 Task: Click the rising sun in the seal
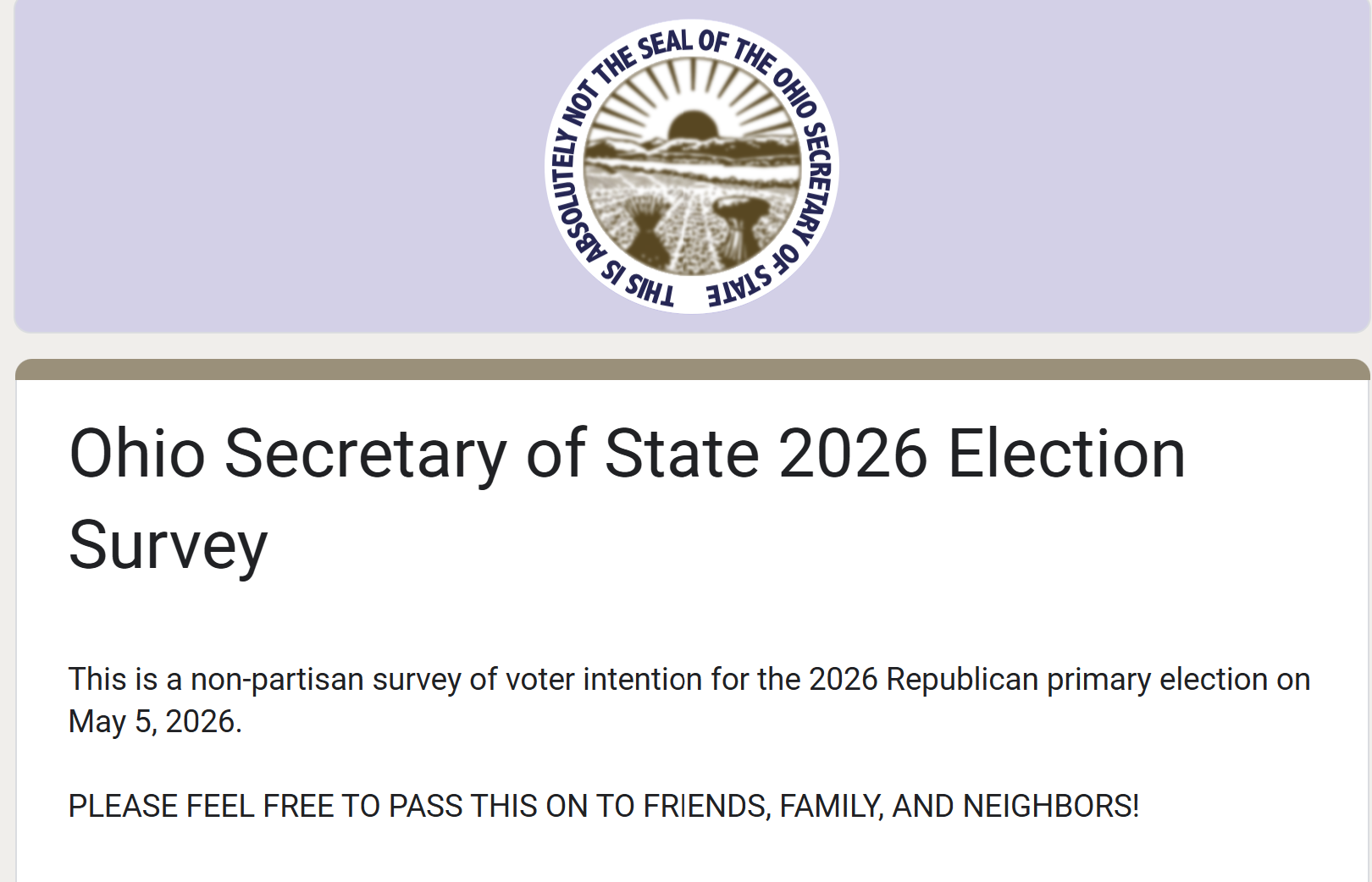(x=693, y=127)
